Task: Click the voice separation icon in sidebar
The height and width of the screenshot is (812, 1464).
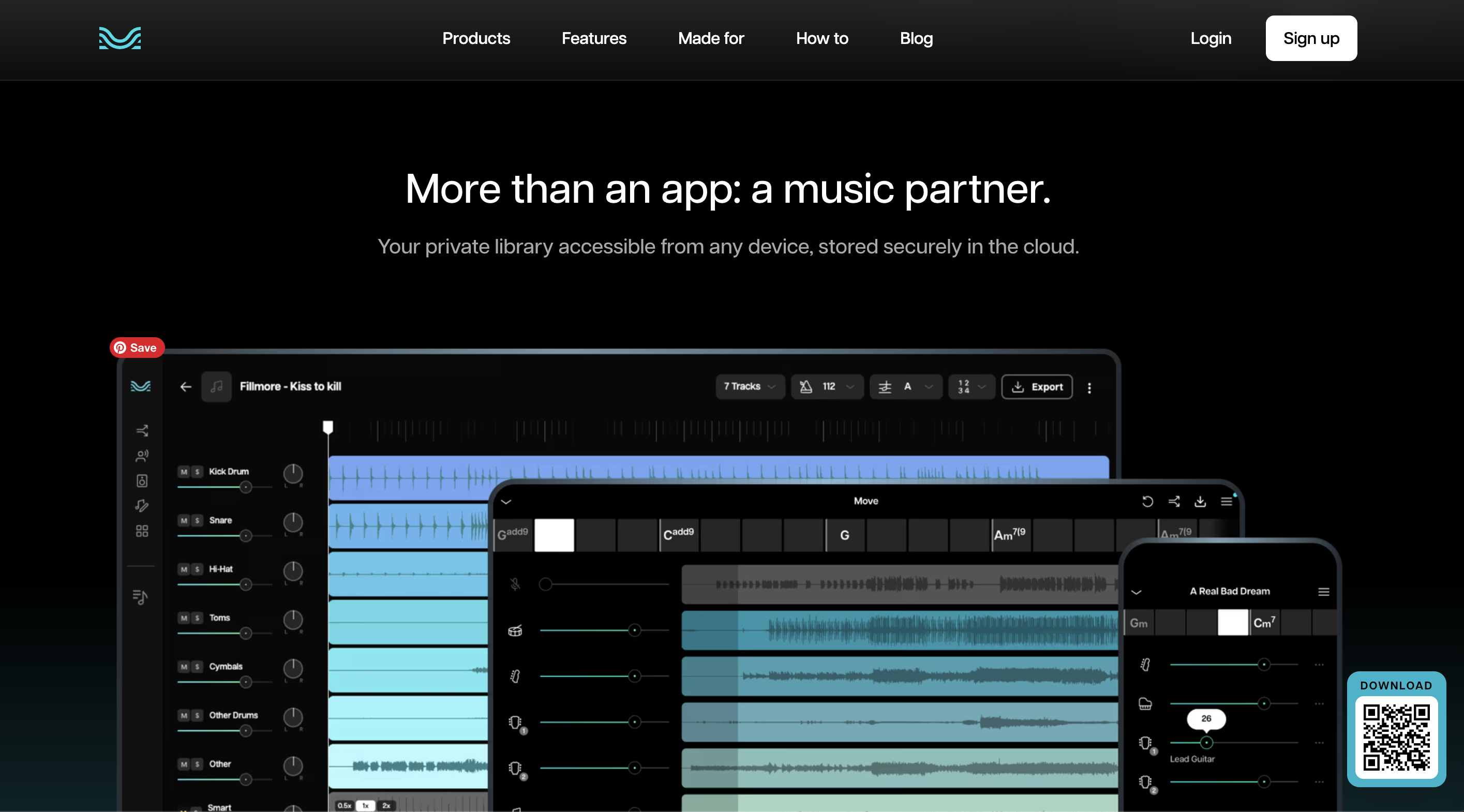Action: pyautogui.click(x=142, y=456)
